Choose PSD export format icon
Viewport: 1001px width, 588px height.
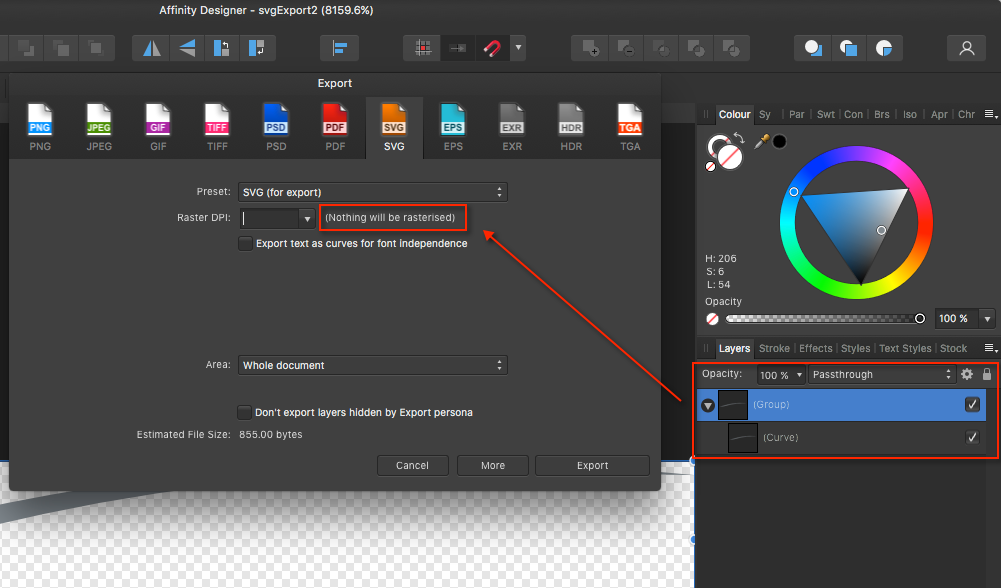[276, 121]
